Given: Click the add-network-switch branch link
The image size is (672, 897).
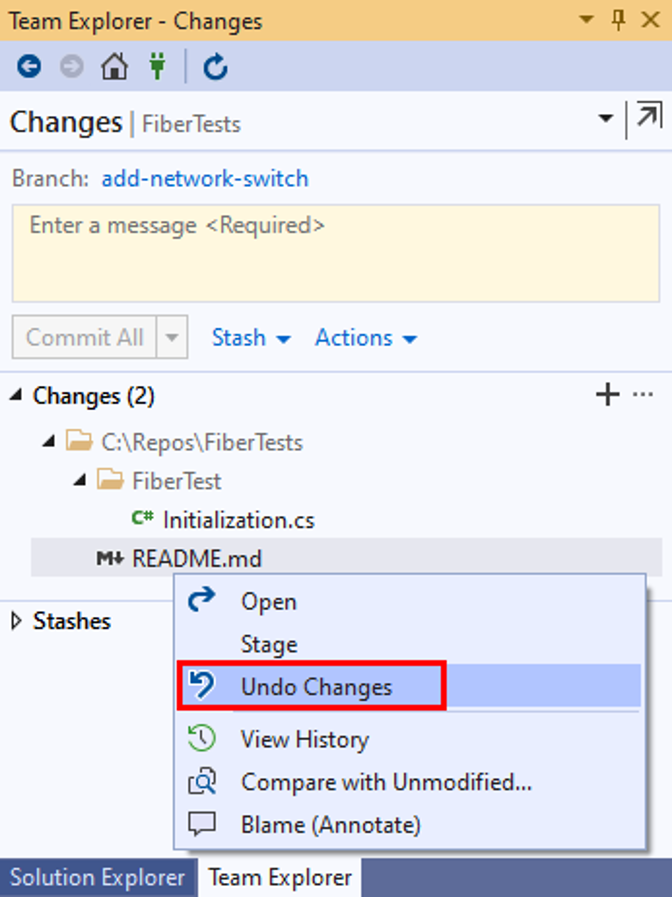Looking at the screenshot, I should 205,178.
